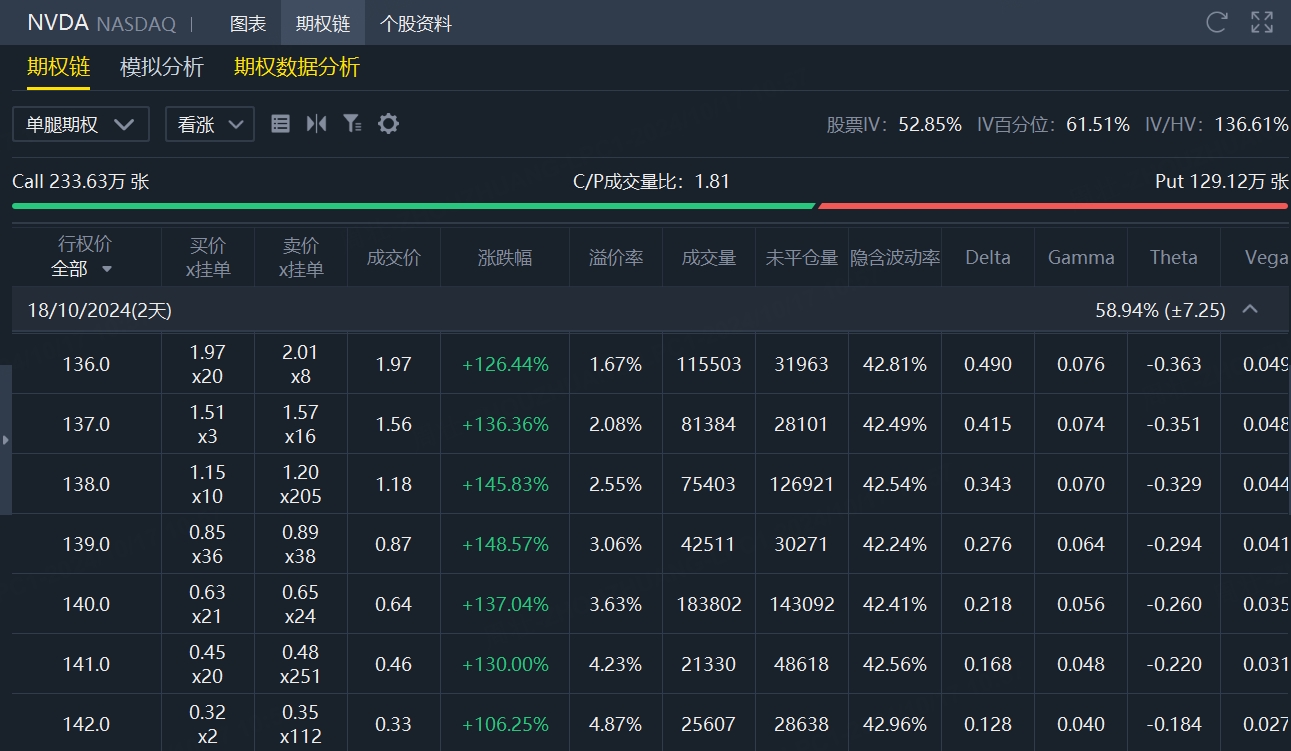Image resolution: width=1291 pixels, height=751 pixels.
Task: Click the refresh icon at top right
Action: (x=1217, y=22)
